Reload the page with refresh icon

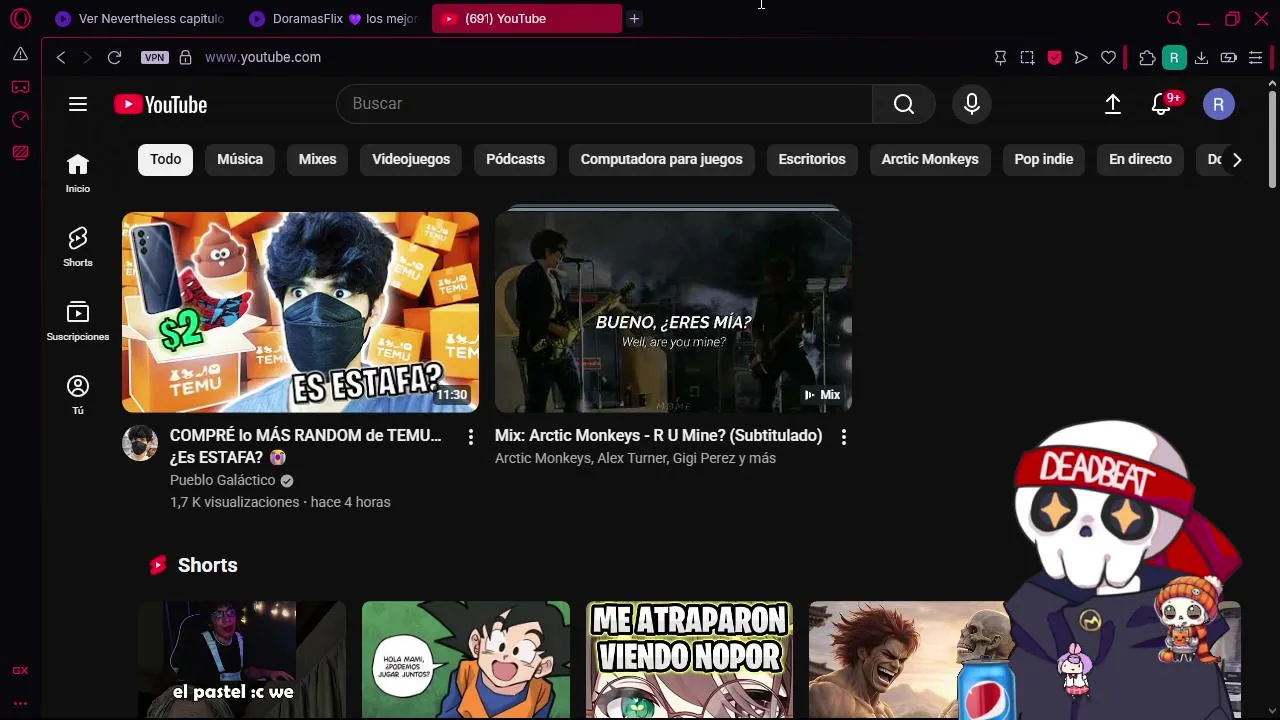(114, 57)
